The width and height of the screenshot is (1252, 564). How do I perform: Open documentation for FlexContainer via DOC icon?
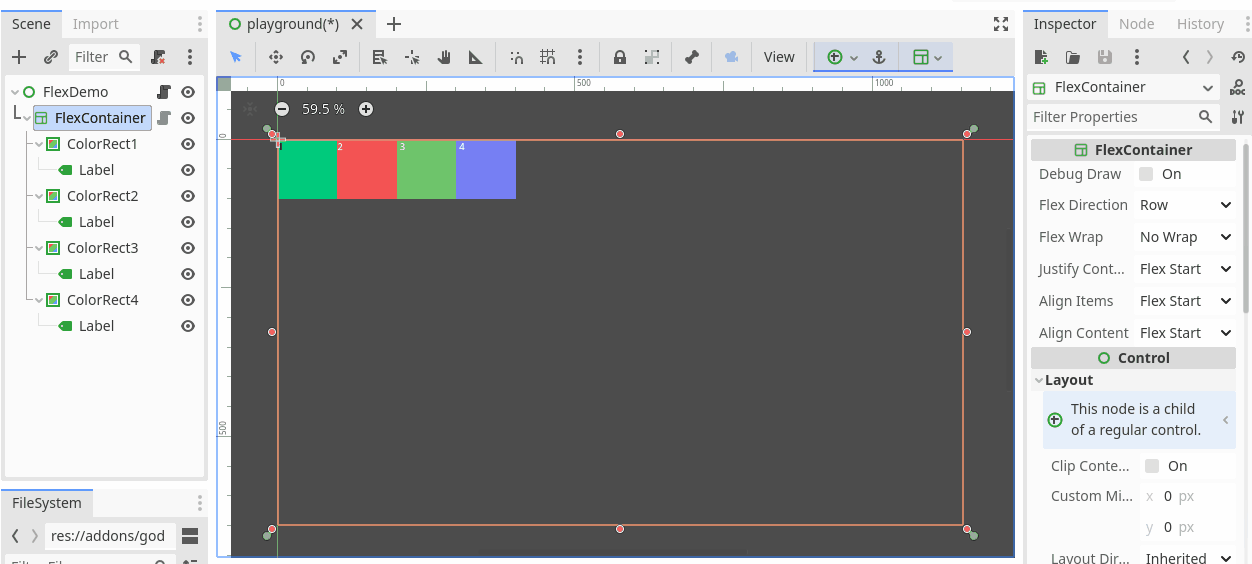click(x=1238, y=87)
